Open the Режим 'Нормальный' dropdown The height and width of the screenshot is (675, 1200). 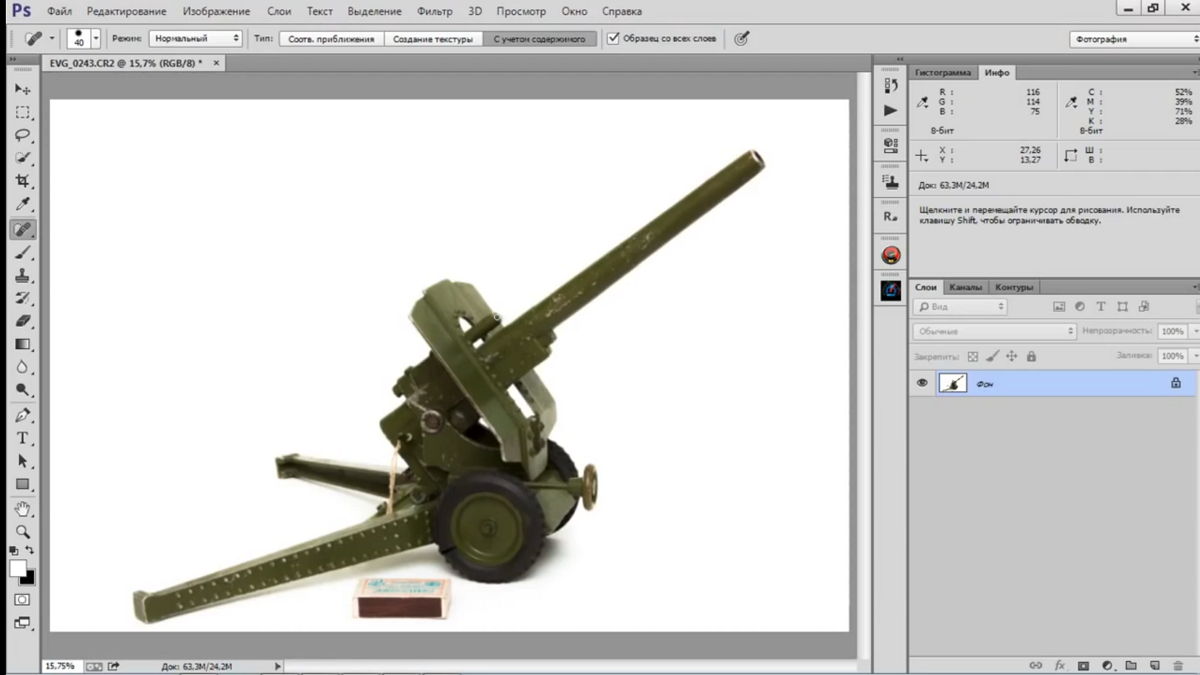point(195,39)
